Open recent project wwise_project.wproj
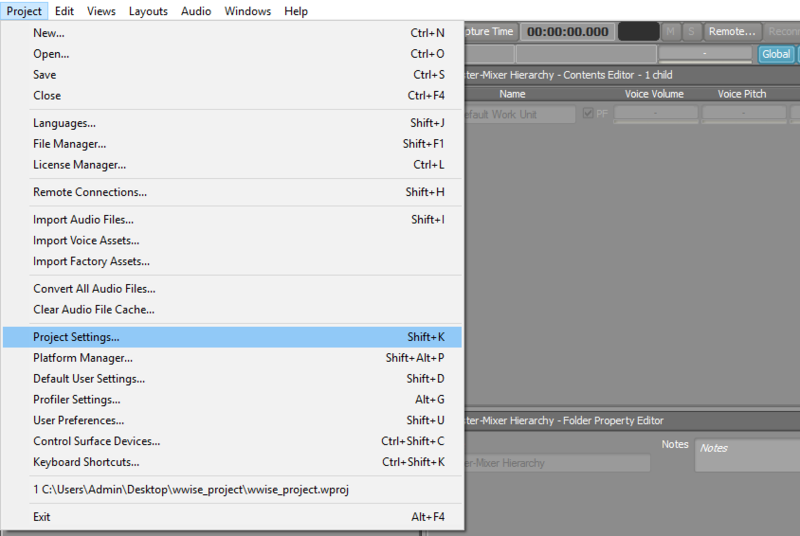 tap(232, 490)
